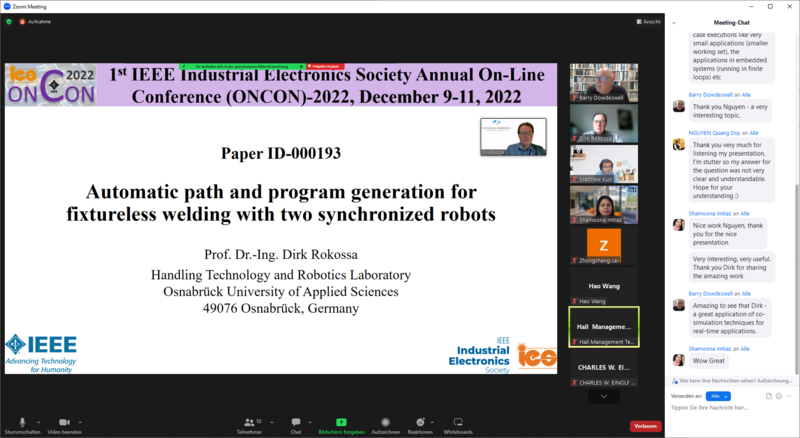This screenshot has width=800, height=438.
Task: Click the chat panel scrollbar
Action: pyautogui.click(x=796, y=278)
